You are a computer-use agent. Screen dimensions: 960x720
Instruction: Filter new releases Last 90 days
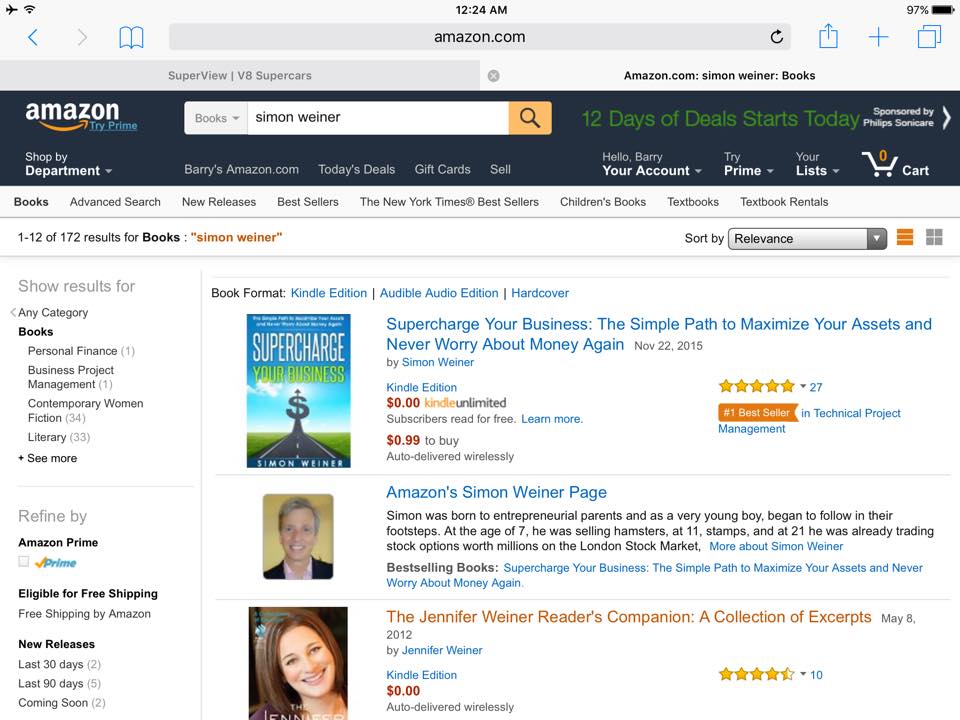[59, 683]
